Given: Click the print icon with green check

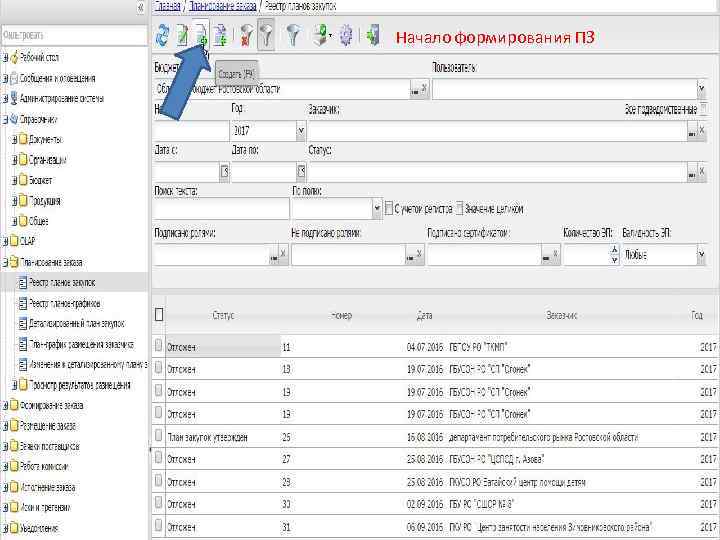Looking at the screenshot, I should point(321,35).
